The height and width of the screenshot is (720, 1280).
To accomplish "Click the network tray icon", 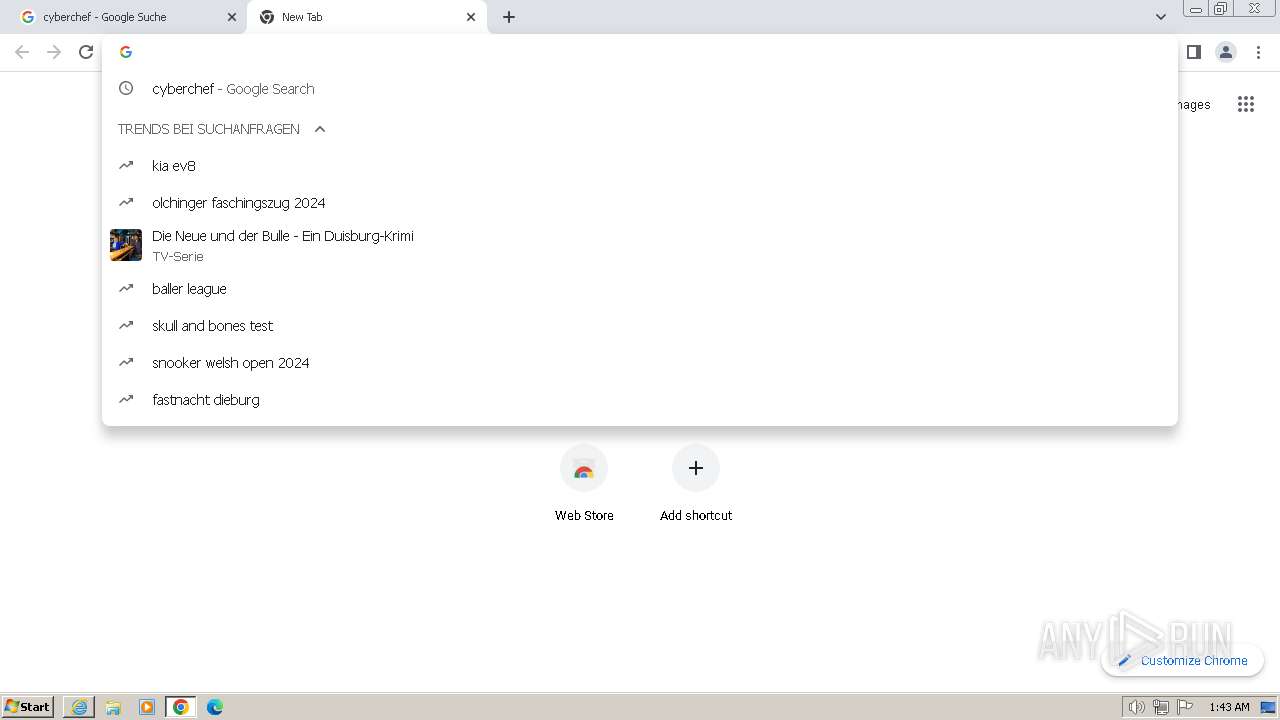I will (1160, 707).
